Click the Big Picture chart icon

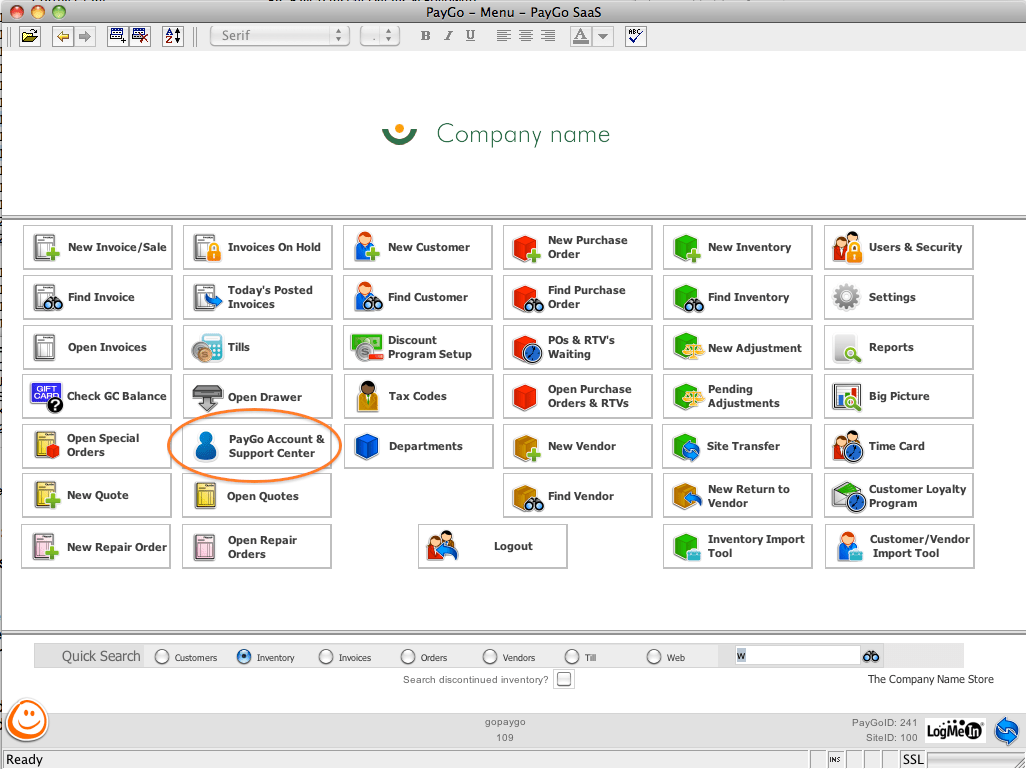click(x=847, y=397)
